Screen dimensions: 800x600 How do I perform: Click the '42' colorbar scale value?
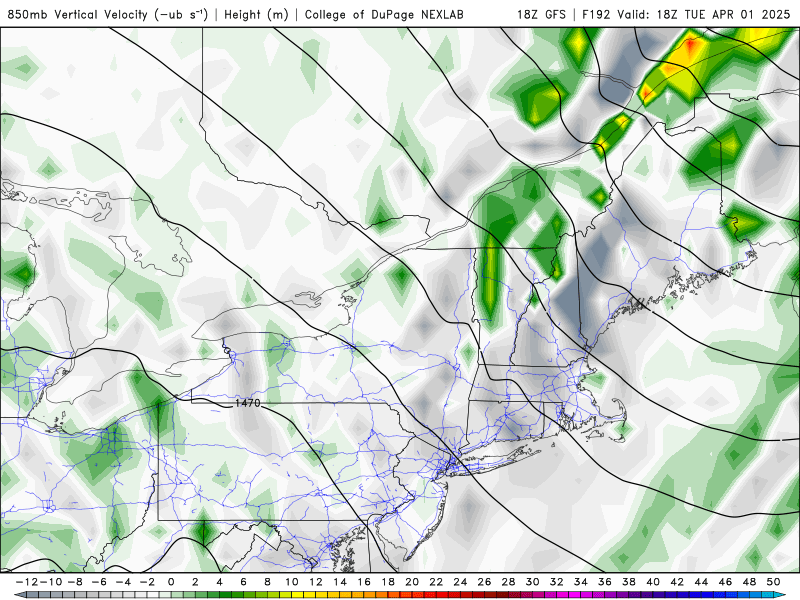(x=677, y=582)
